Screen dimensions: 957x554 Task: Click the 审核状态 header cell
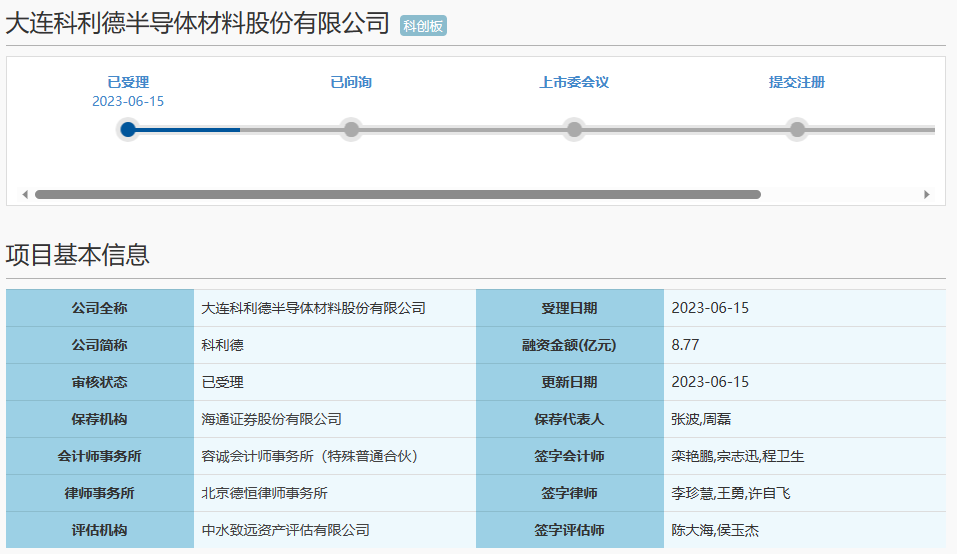pos(100,383)
